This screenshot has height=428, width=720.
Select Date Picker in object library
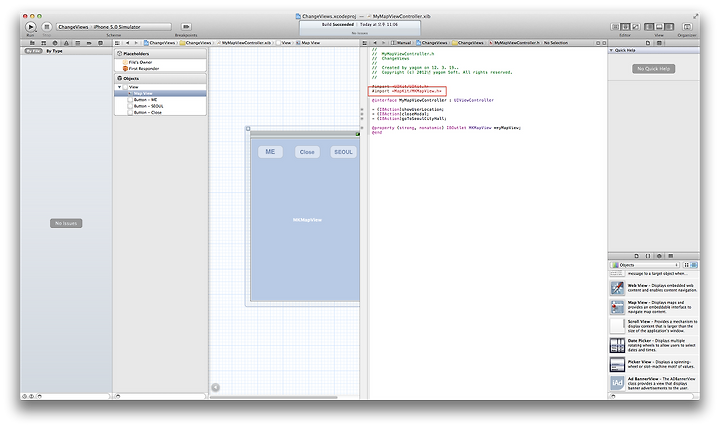(654, 345)
